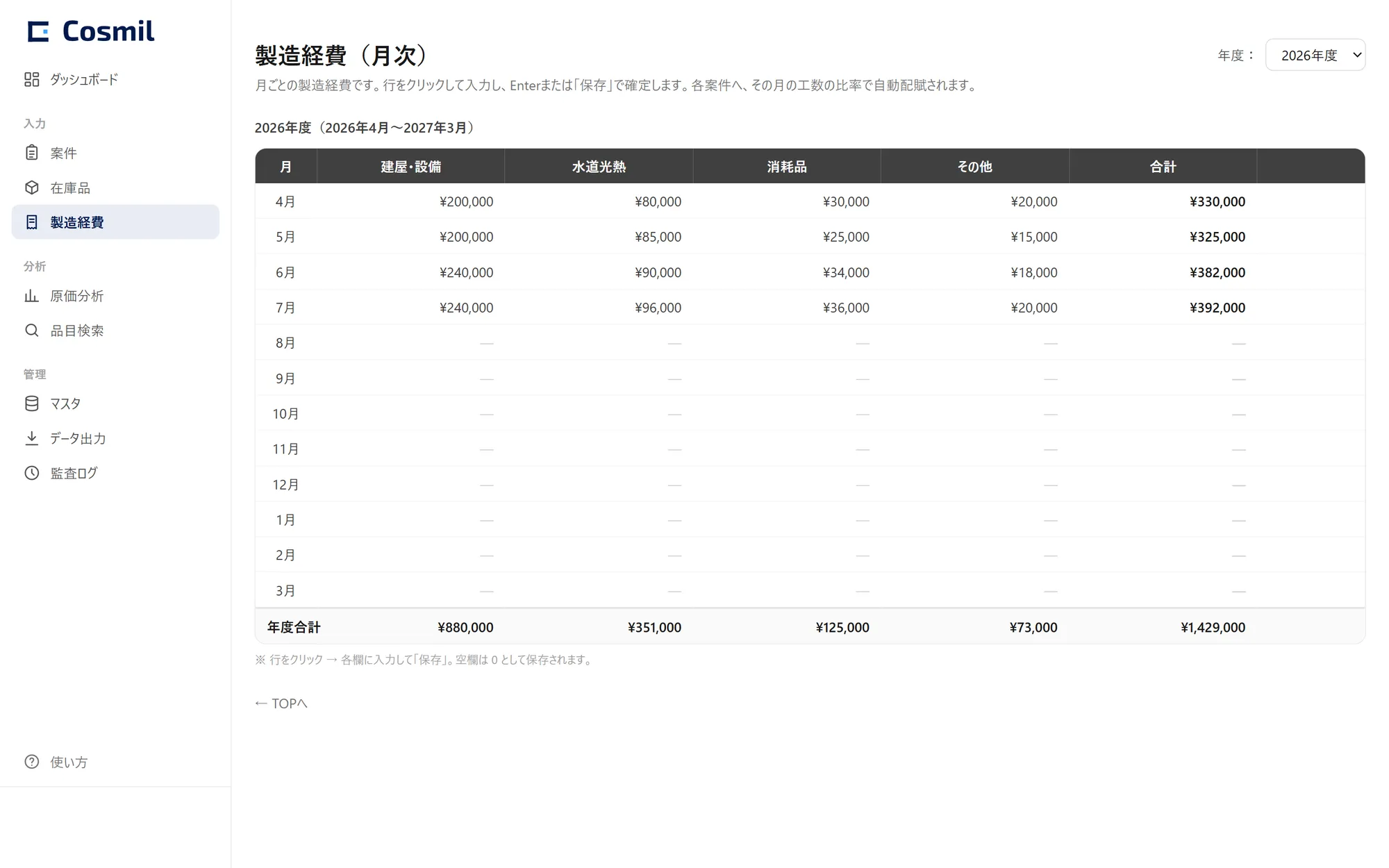Screen dimensions: 1389x868
Task: Click the 使い方 help icon
Action: click(x=31, y=762)
